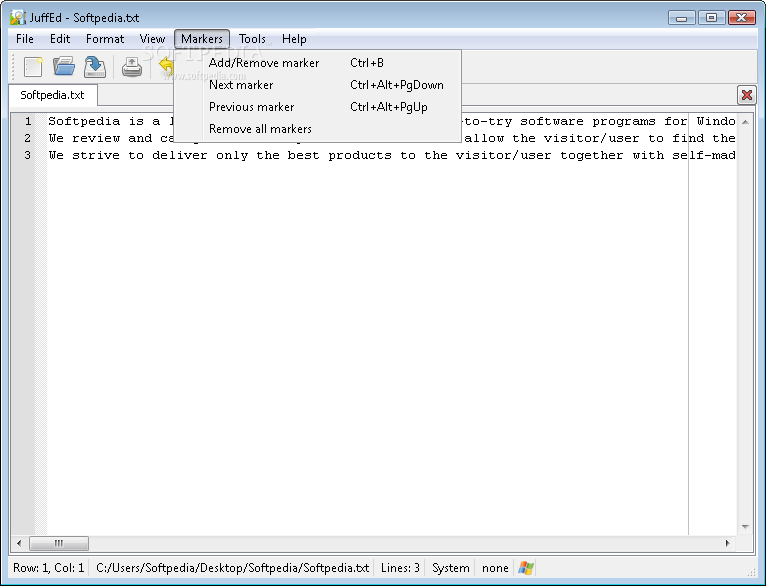Choose Previous marker menu entry
The height and width of the screenshot is (586, 766).
318,107
